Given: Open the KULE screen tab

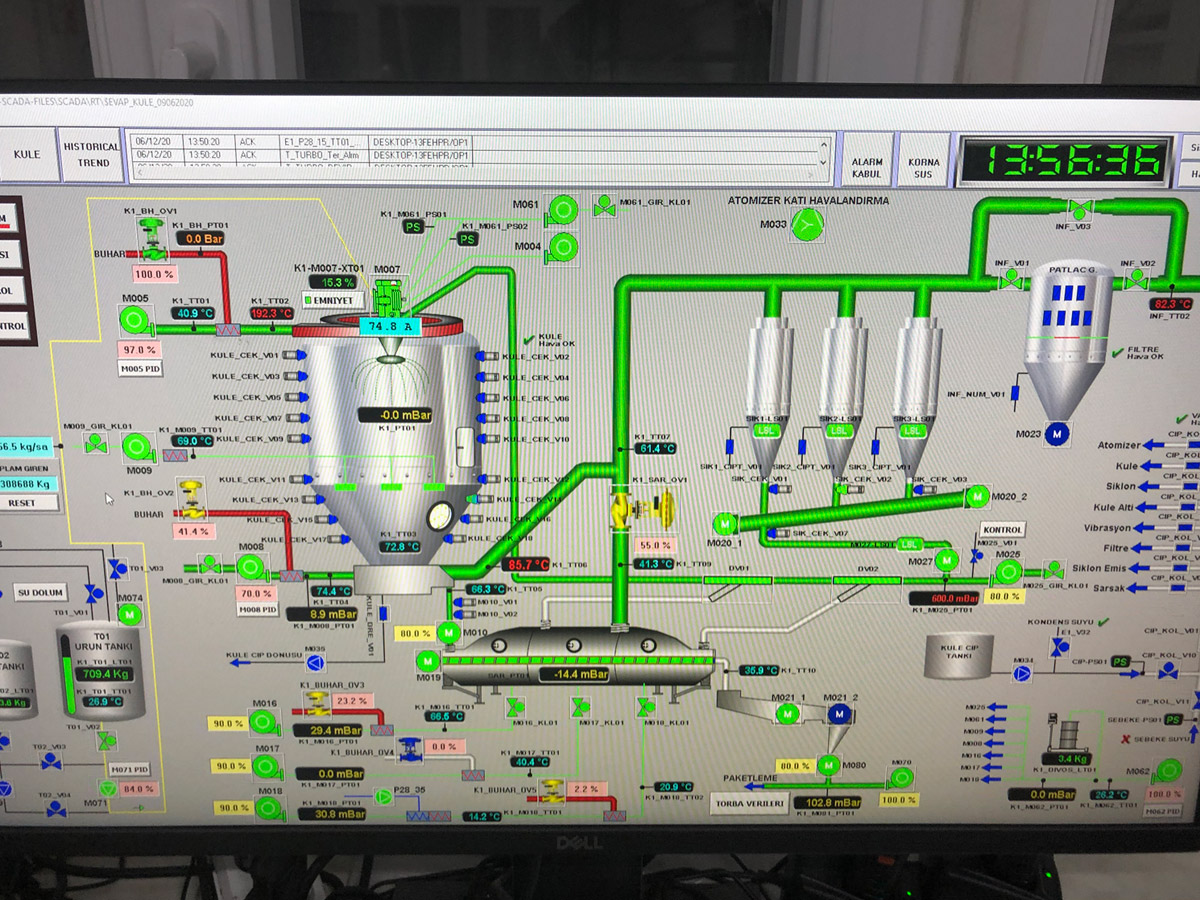Looking at the screenshot, I should pos(27,155).
